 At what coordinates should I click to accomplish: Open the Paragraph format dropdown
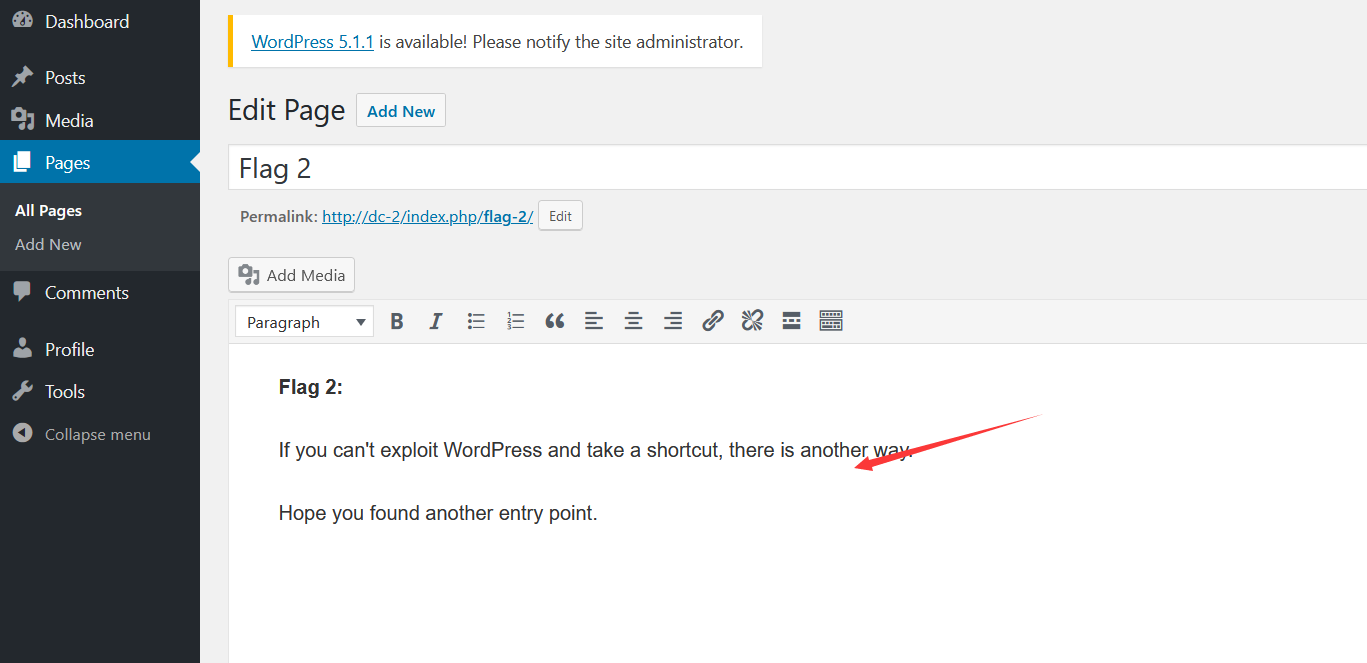[305, 322]
